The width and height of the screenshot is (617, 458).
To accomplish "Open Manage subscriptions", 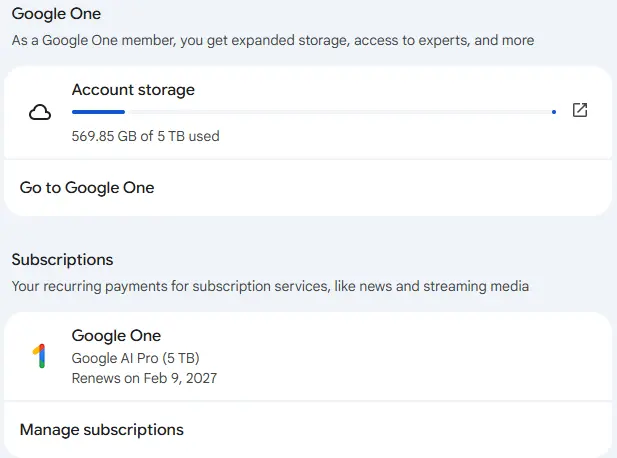I will (x=308, y=430).
